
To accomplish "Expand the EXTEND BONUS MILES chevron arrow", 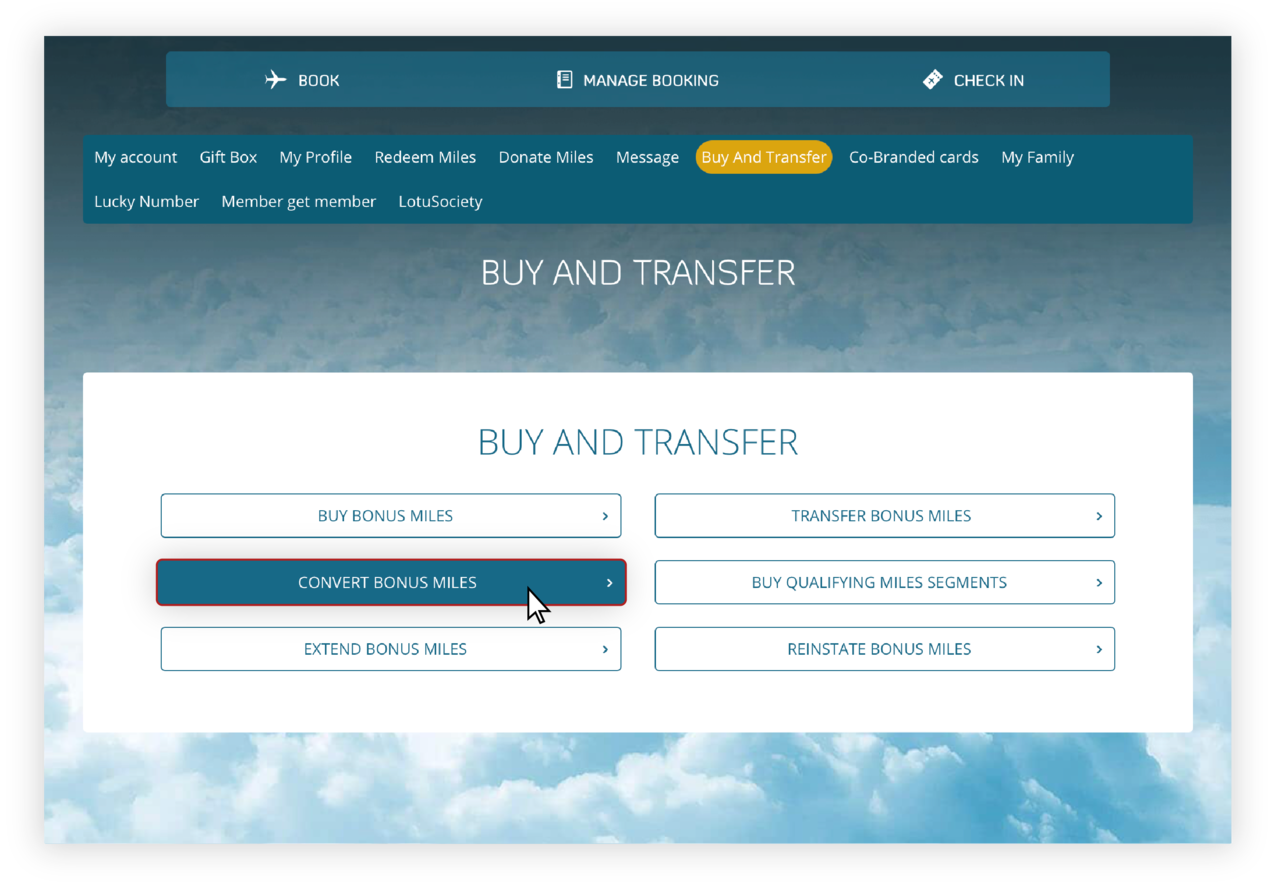I will coord(604,648).
